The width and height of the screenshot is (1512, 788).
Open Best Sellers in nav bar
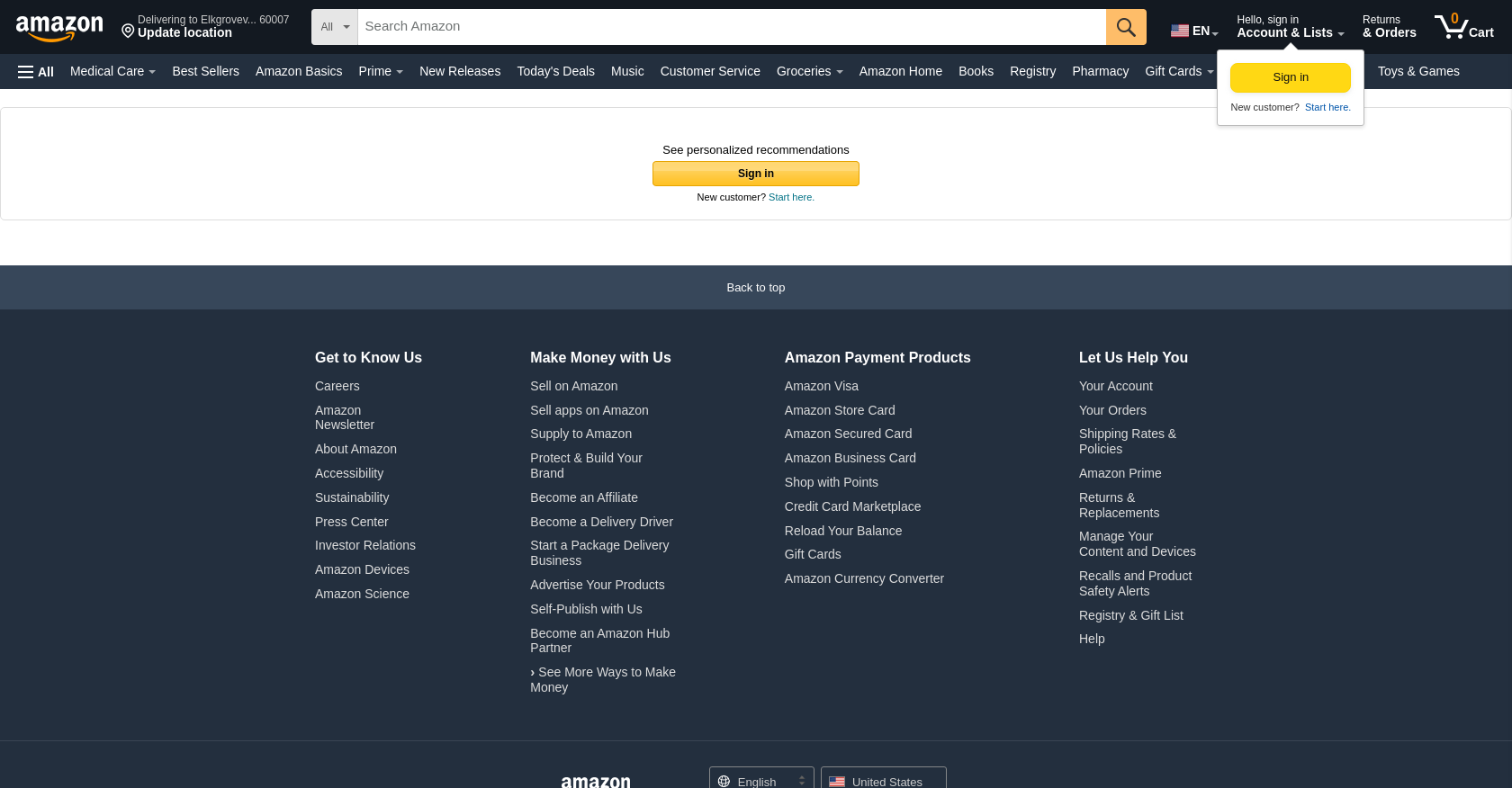[x=206, y=71]
